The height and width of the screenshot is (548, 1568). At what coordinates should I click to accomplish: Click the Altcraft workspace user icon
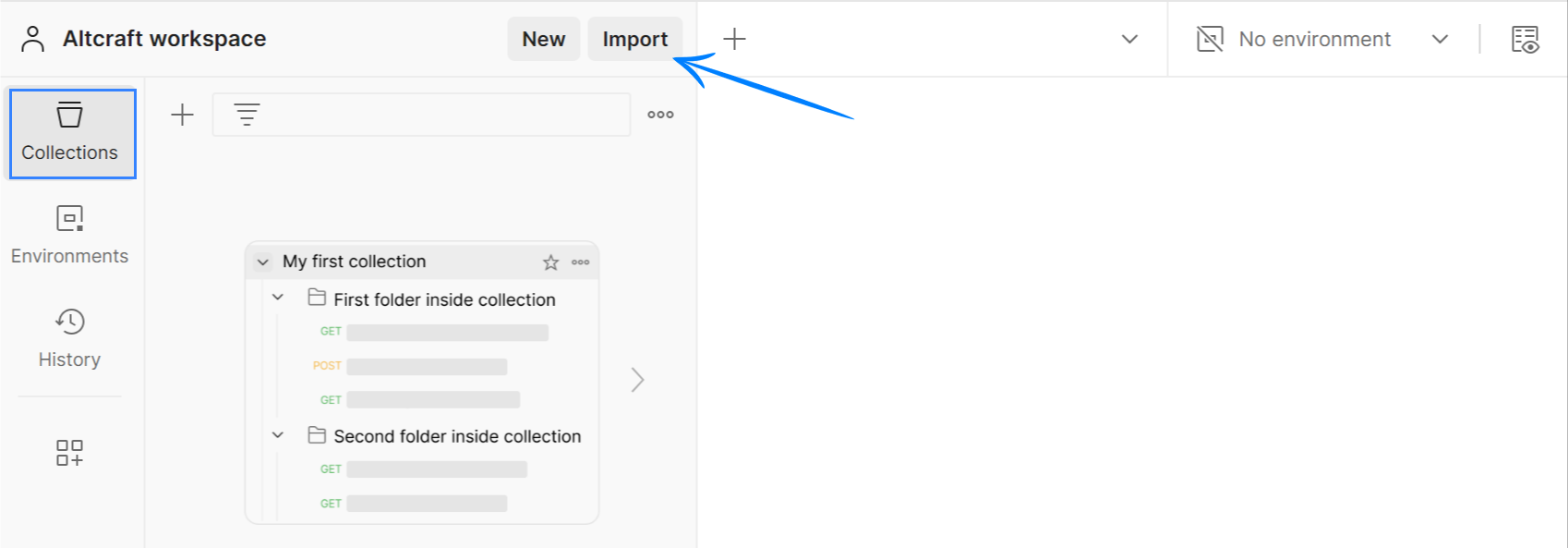point(33,39)
